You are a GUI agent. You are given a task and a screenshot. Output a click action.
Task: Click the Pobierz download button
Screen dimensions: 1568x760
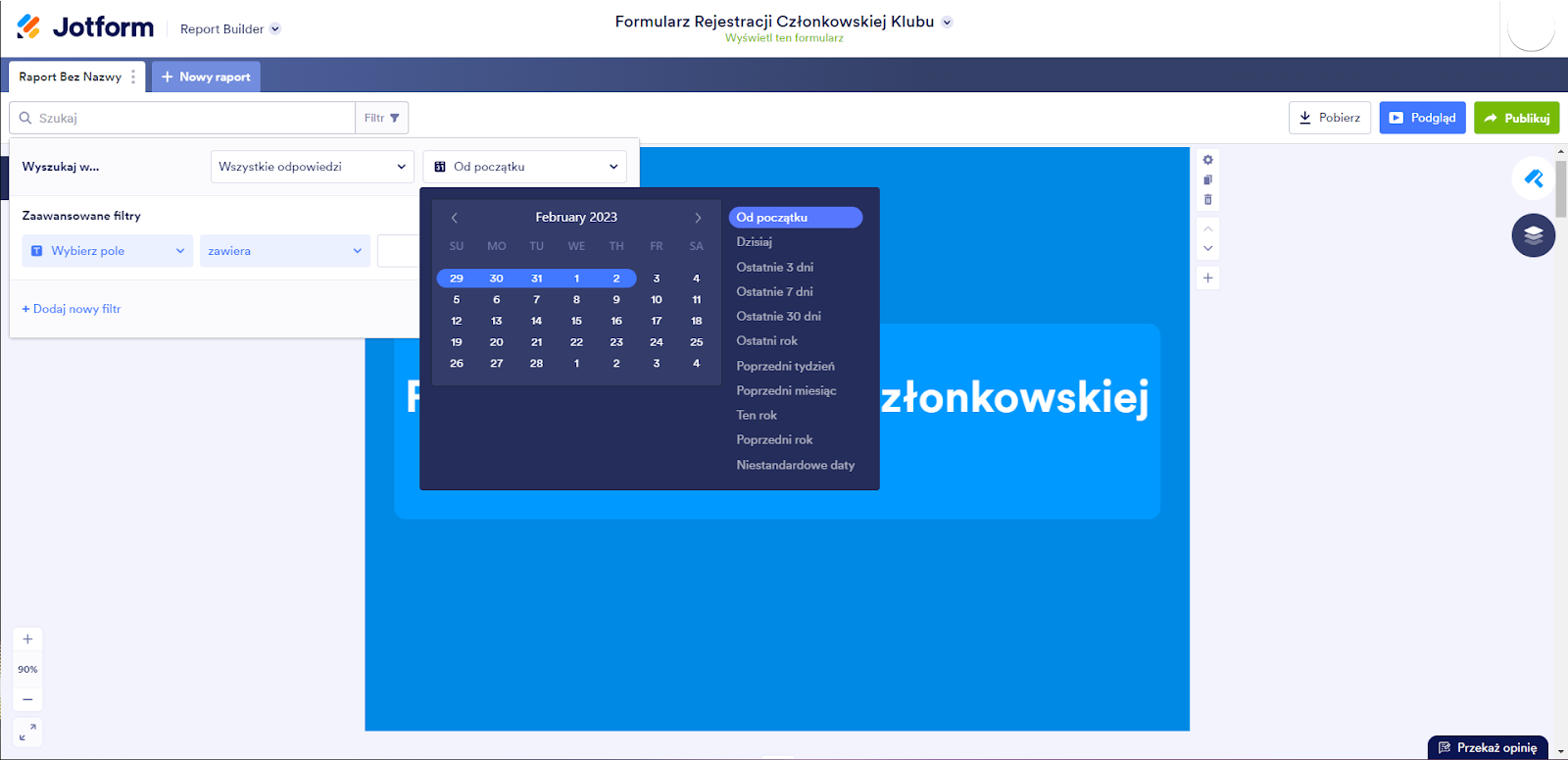click(1330, 118)
